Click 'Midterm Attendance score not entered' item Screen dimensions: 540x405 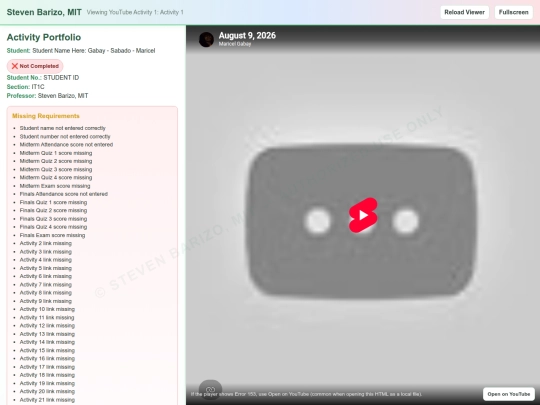[66, 145]
